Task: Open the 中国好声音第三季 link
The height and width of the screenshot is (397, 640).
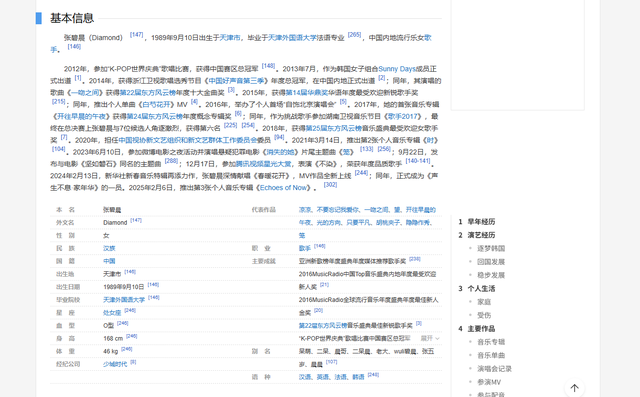Action: coord(236,80)
